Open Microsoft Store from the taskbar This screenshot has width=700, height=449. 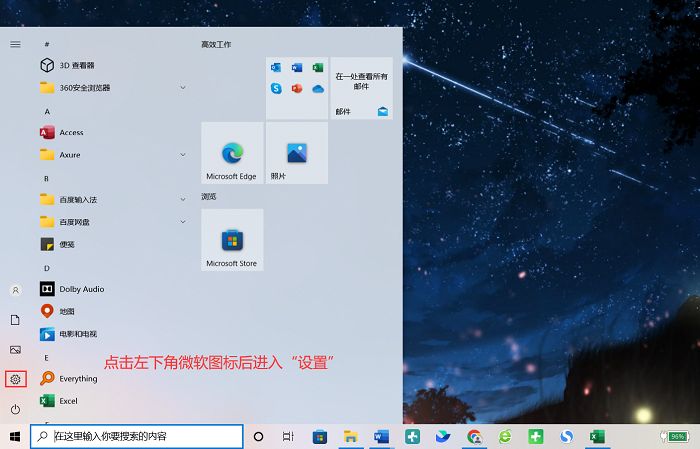tap(320, 437)
